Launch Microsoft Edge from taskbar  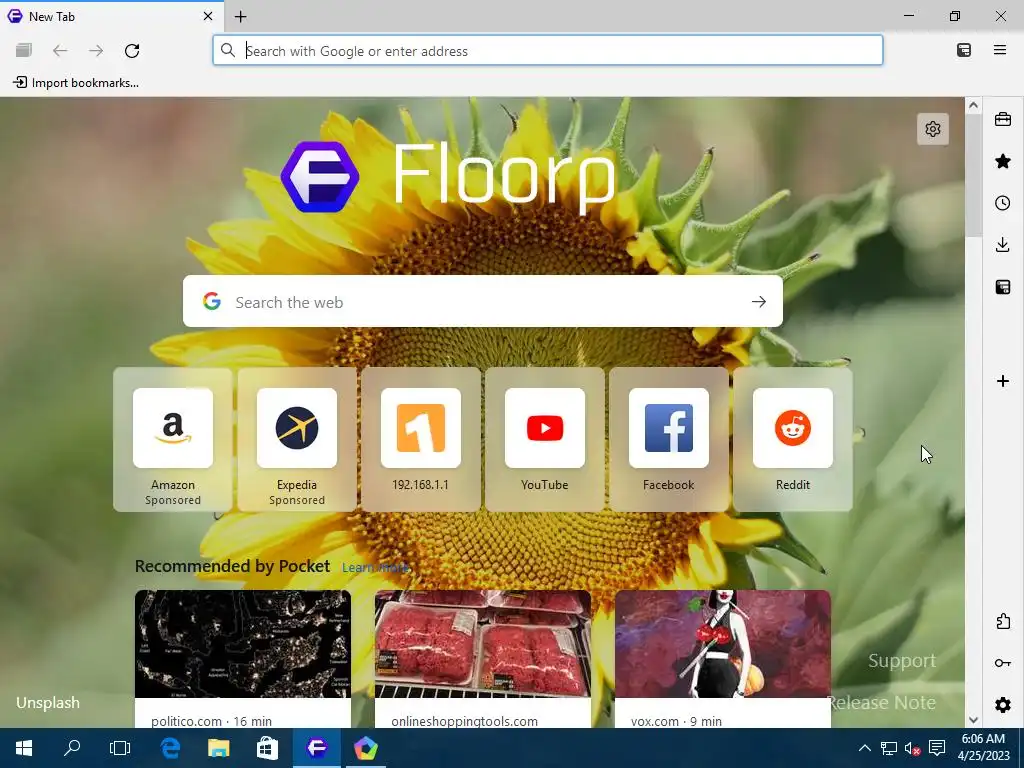170,748
